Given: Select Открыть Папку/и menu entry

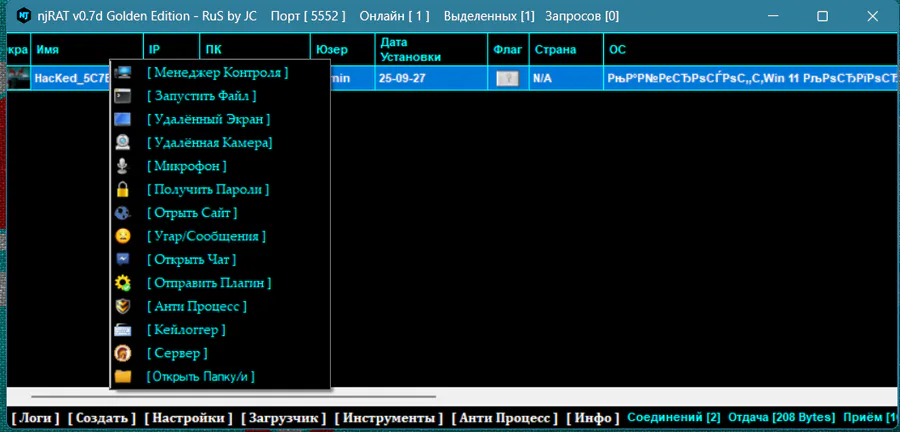Looking at the screenshot, I should coord(200,377).
